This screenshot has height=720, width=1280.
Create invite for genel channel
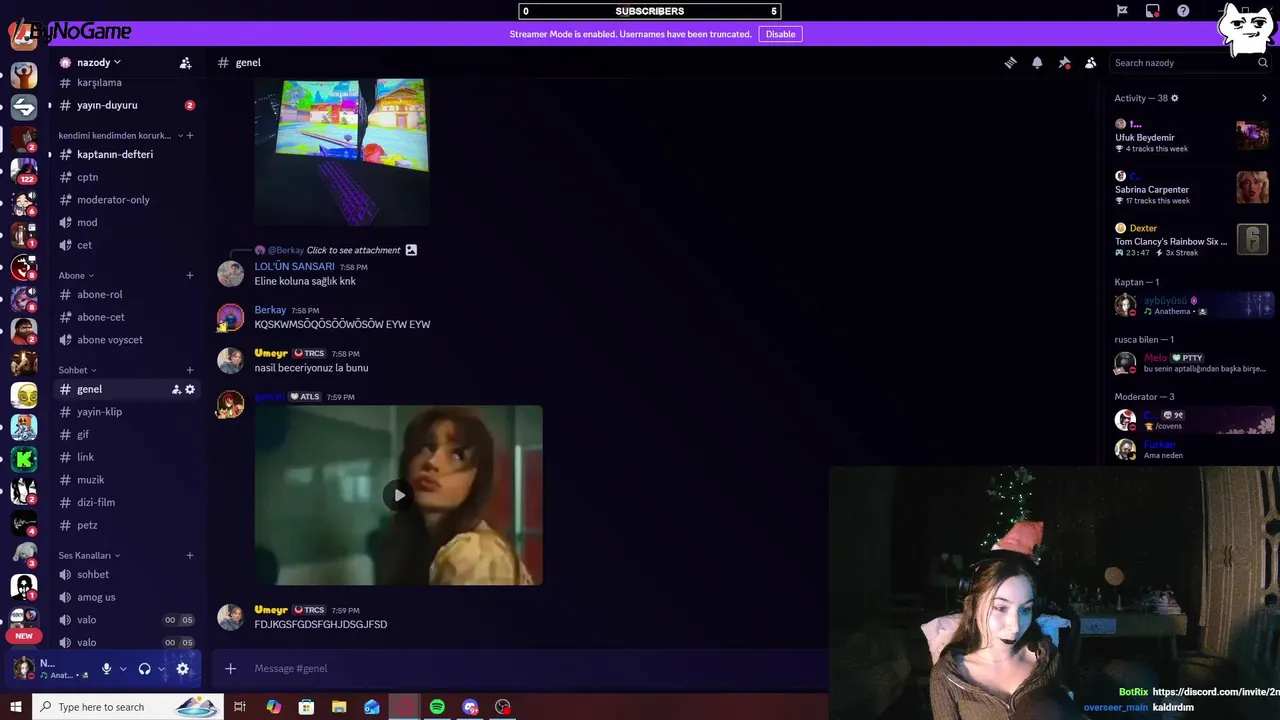tap(176, 389)
